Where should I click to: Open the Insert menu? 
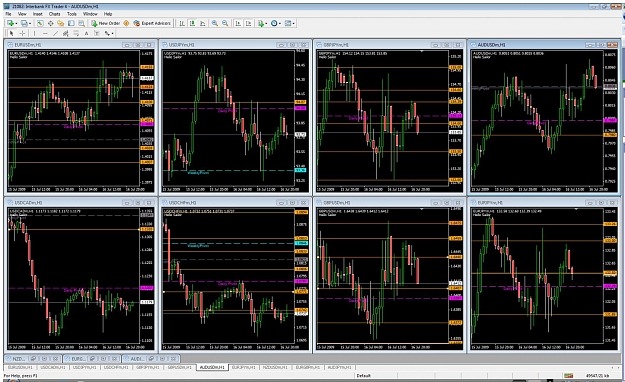pos(38,14)
